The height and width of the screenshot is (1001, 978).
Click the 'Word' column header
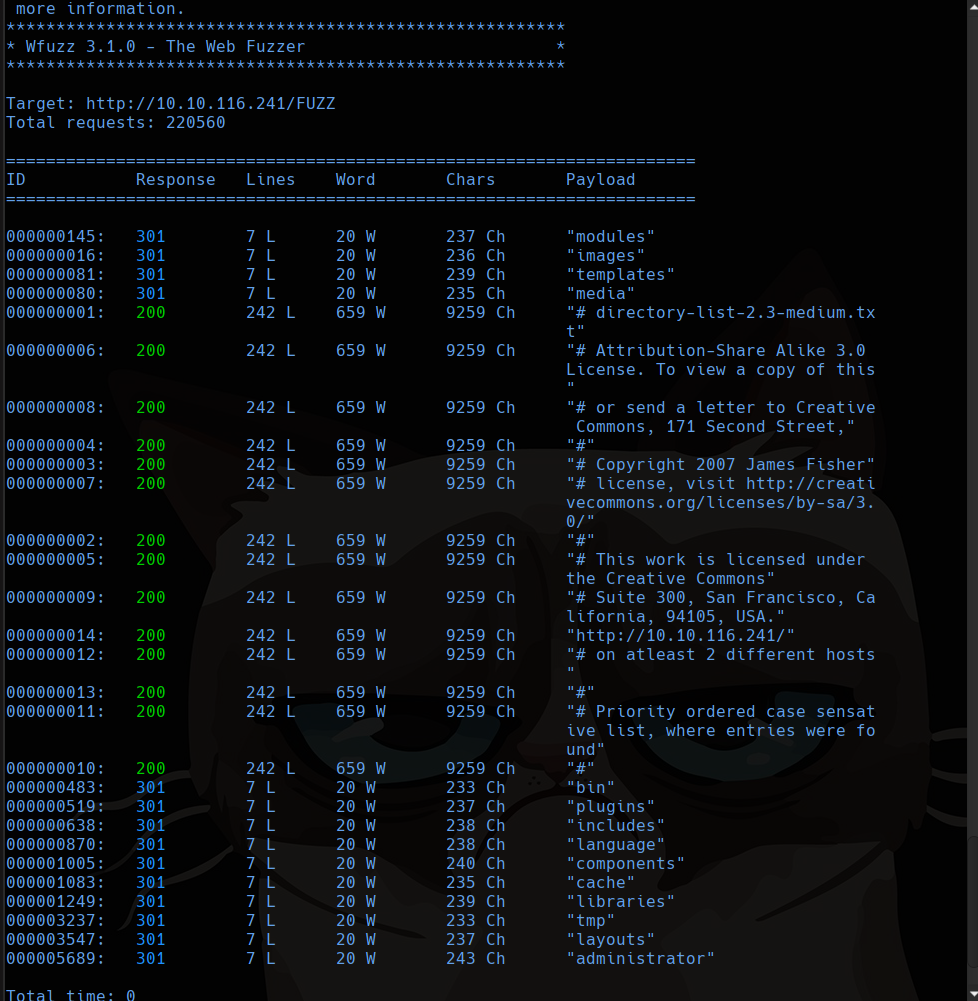pyautogui.click(x=356, y=179)
